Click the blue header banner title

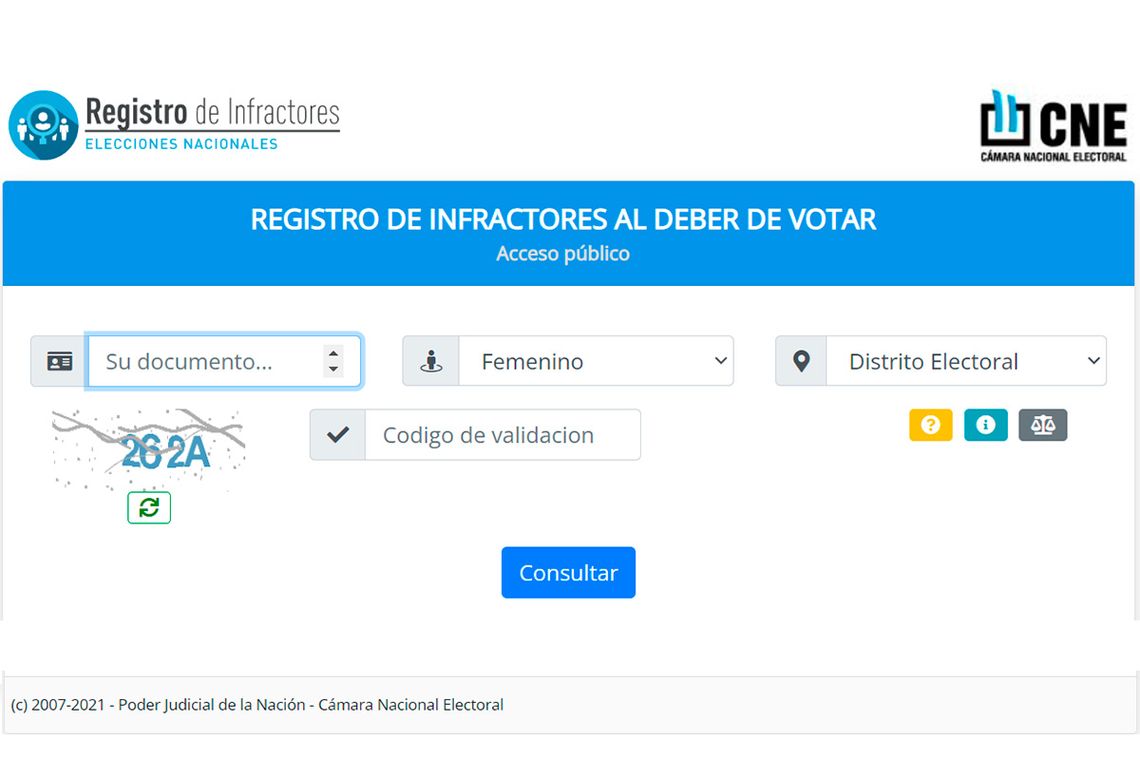coord(563,220)
